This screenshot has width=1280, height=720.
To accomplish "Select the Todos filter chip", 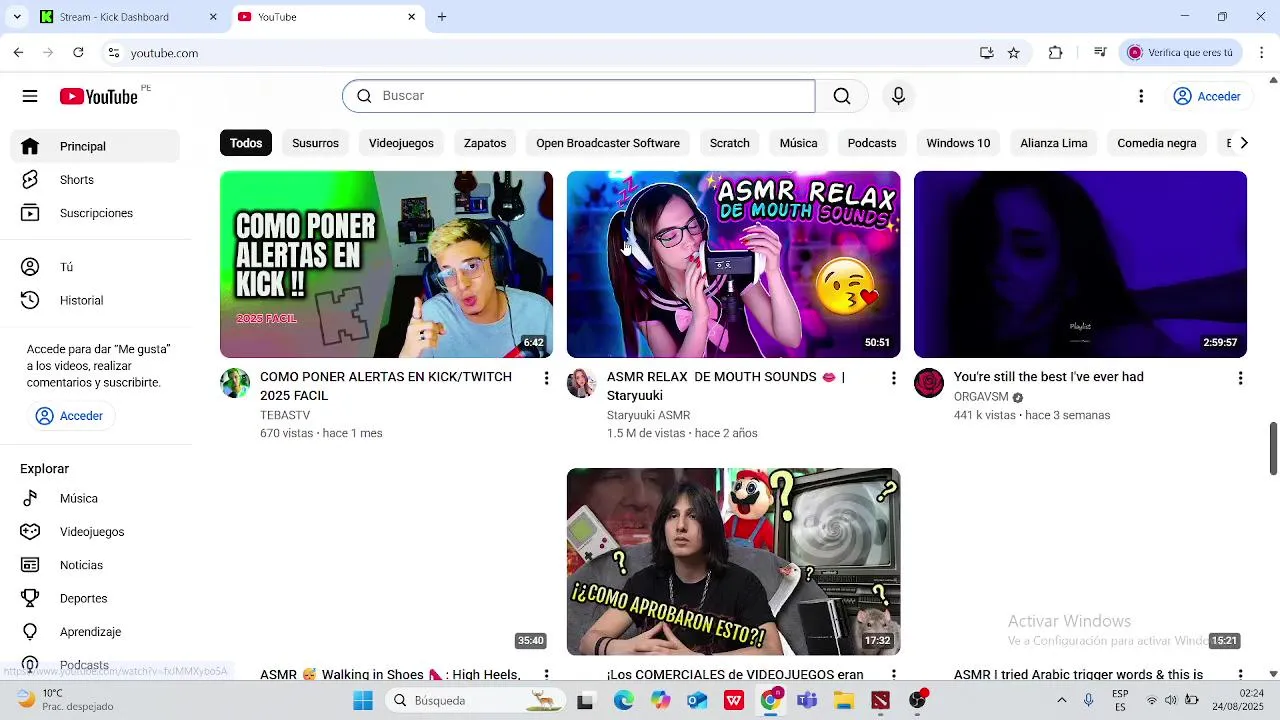I will pos(246,143).
